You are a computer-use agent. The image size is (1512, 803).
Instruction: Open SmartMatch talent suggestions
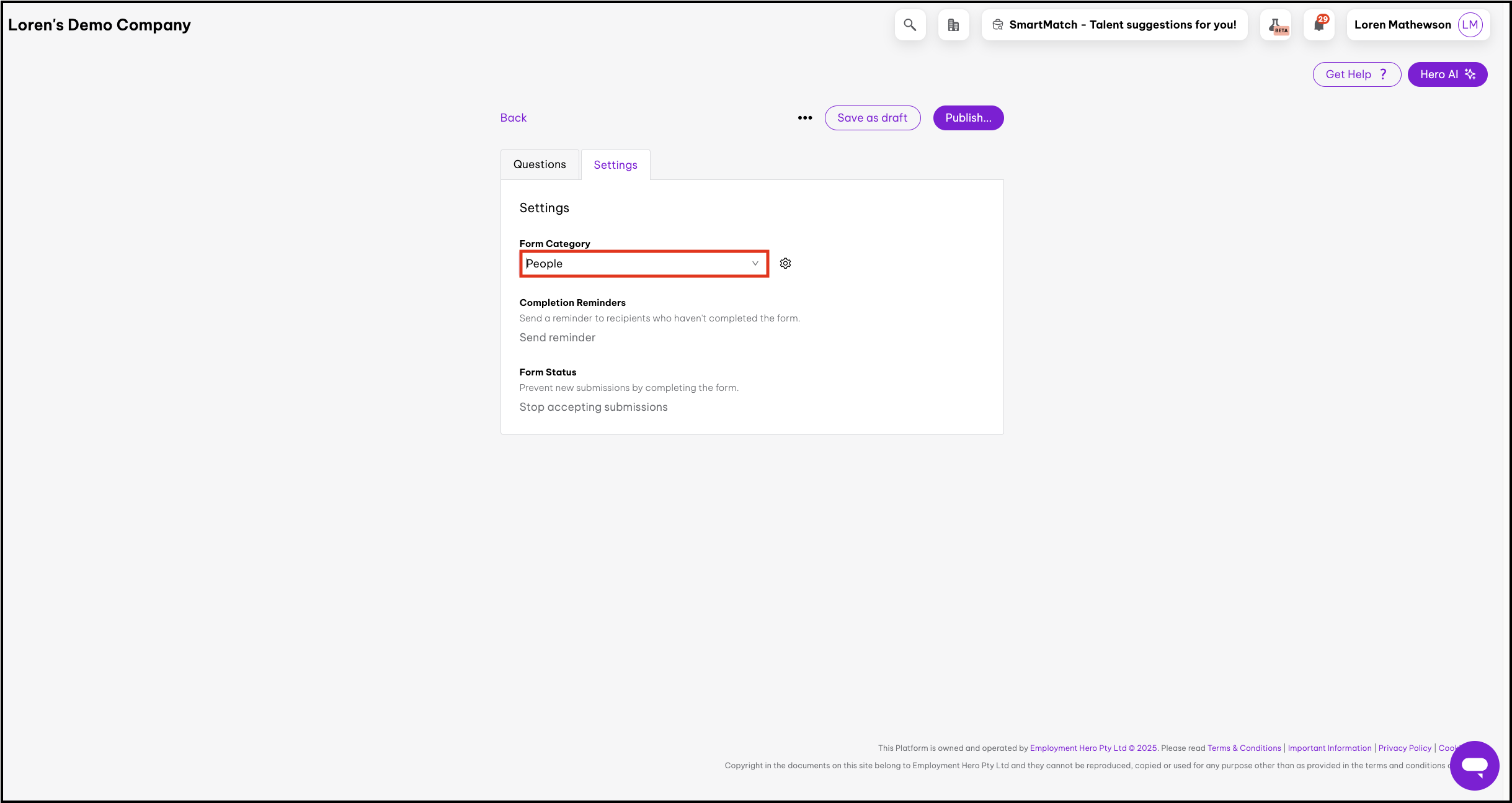(x=1114, y=25)
